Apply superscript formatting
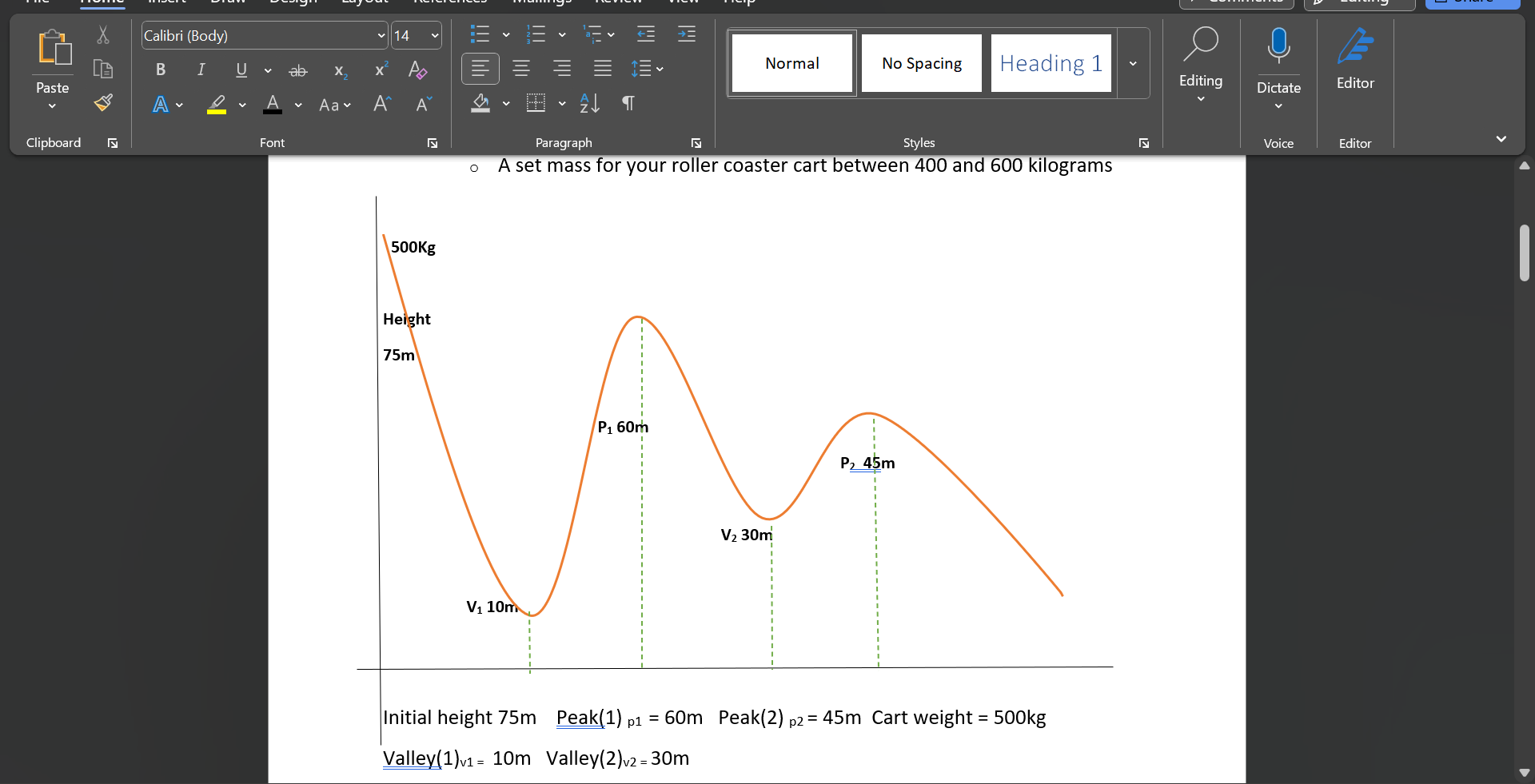This screenshot has height=784, width=1535. pyautogui.click(x=381, y=70)
